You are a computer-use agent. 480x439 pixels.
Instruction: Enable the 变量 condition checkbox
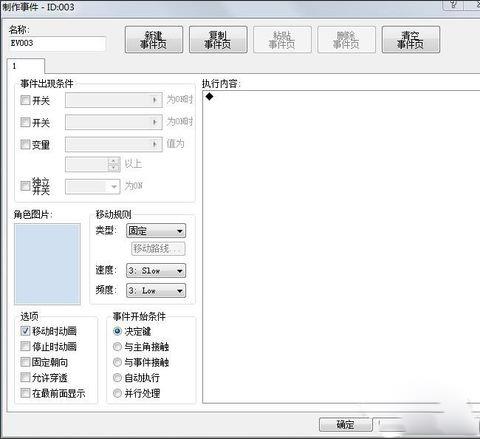tap(25, 144)
